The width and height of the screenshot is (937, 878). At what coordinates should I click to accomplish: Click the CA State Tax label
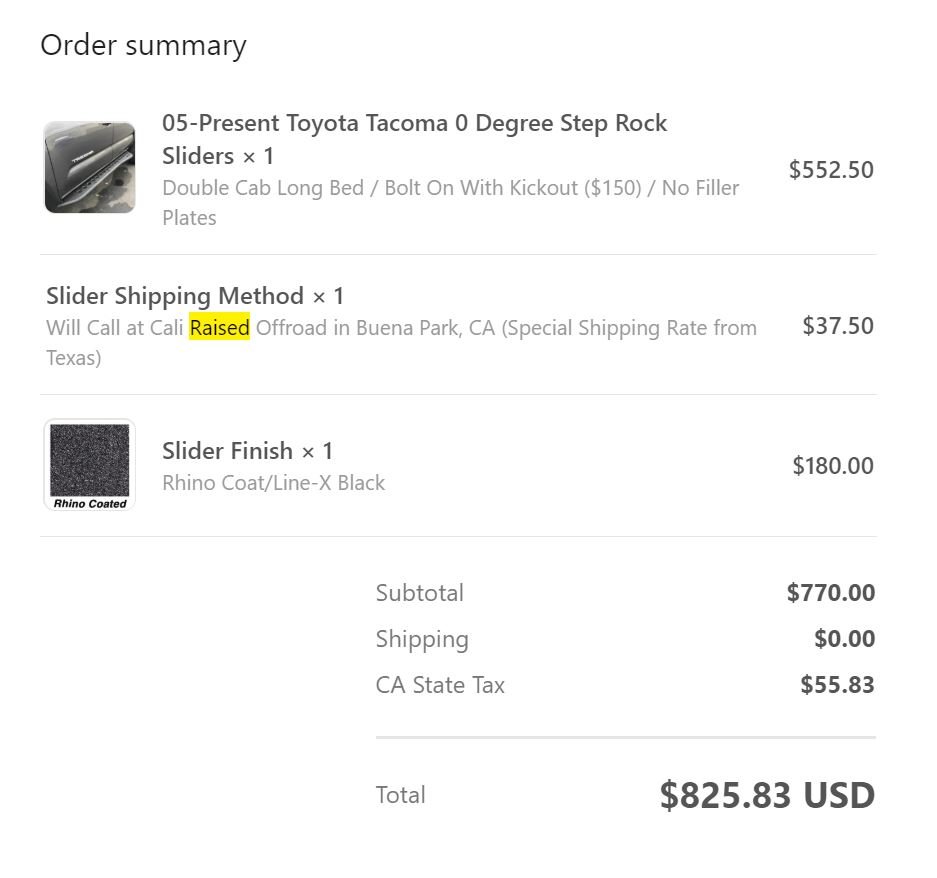coord(440,685)
